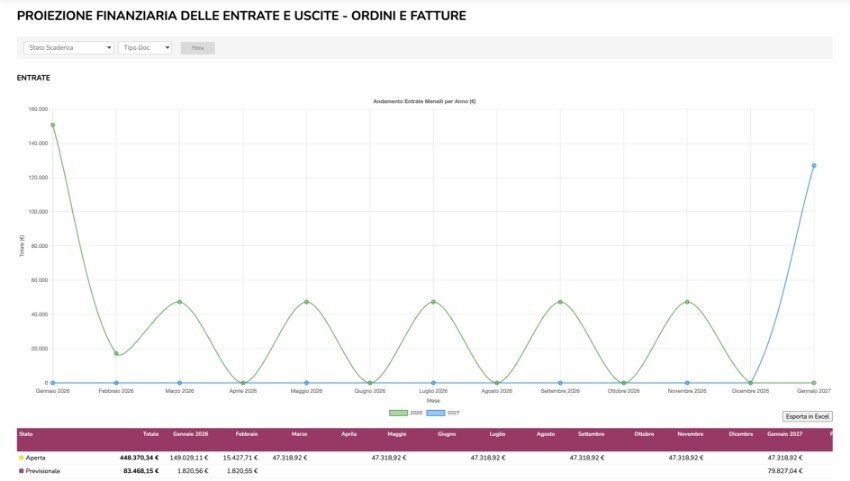850x481 pixels.
Task: Select the green Febbraio 2026 data point
Action: (x=116, y=353)
